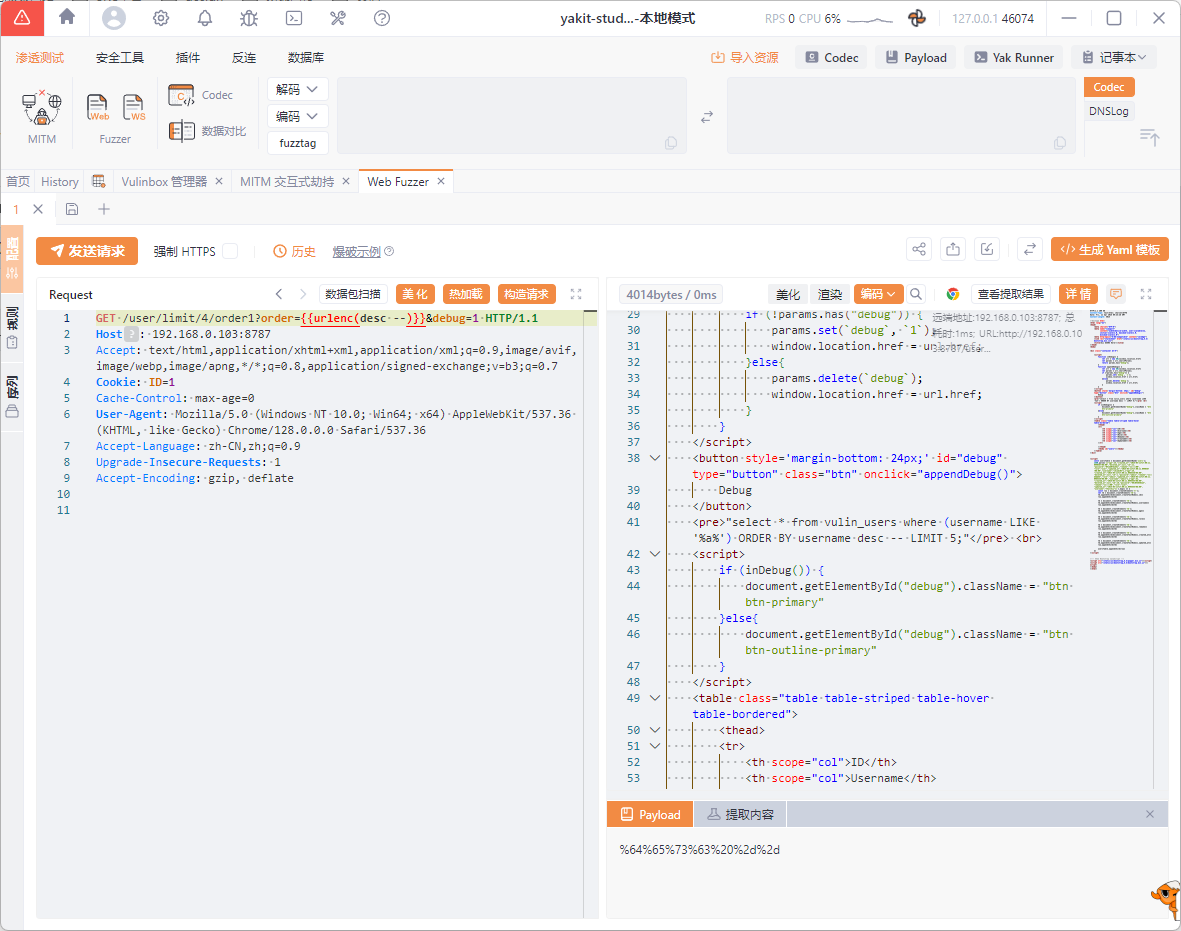Image resolution: width=1181 pixels, height=931 pixels.
Task: Open the WS websocket fuzzer icon
Action: 134,107
